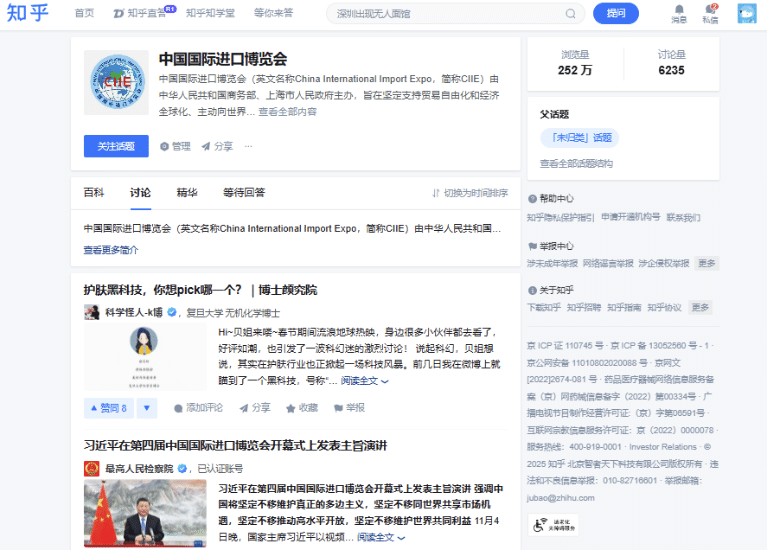The image size is (767, 550).
Task: Click the search magnifier icon
Action: pos(570,14)
